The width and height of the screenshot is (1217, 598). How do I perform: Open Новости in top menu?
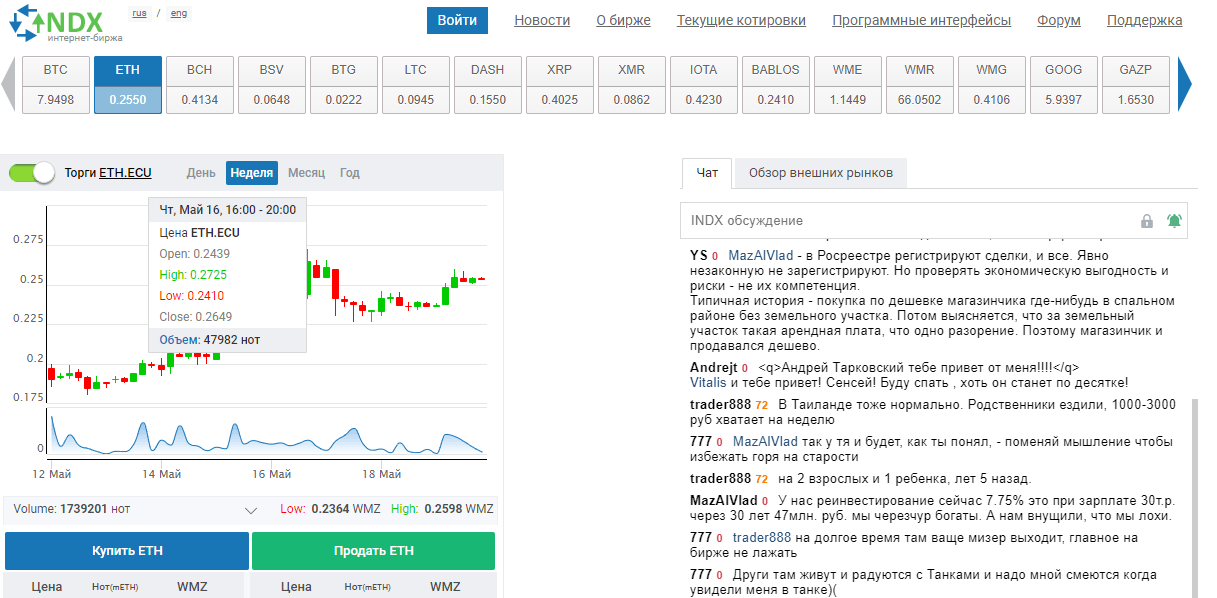[542, 20]
